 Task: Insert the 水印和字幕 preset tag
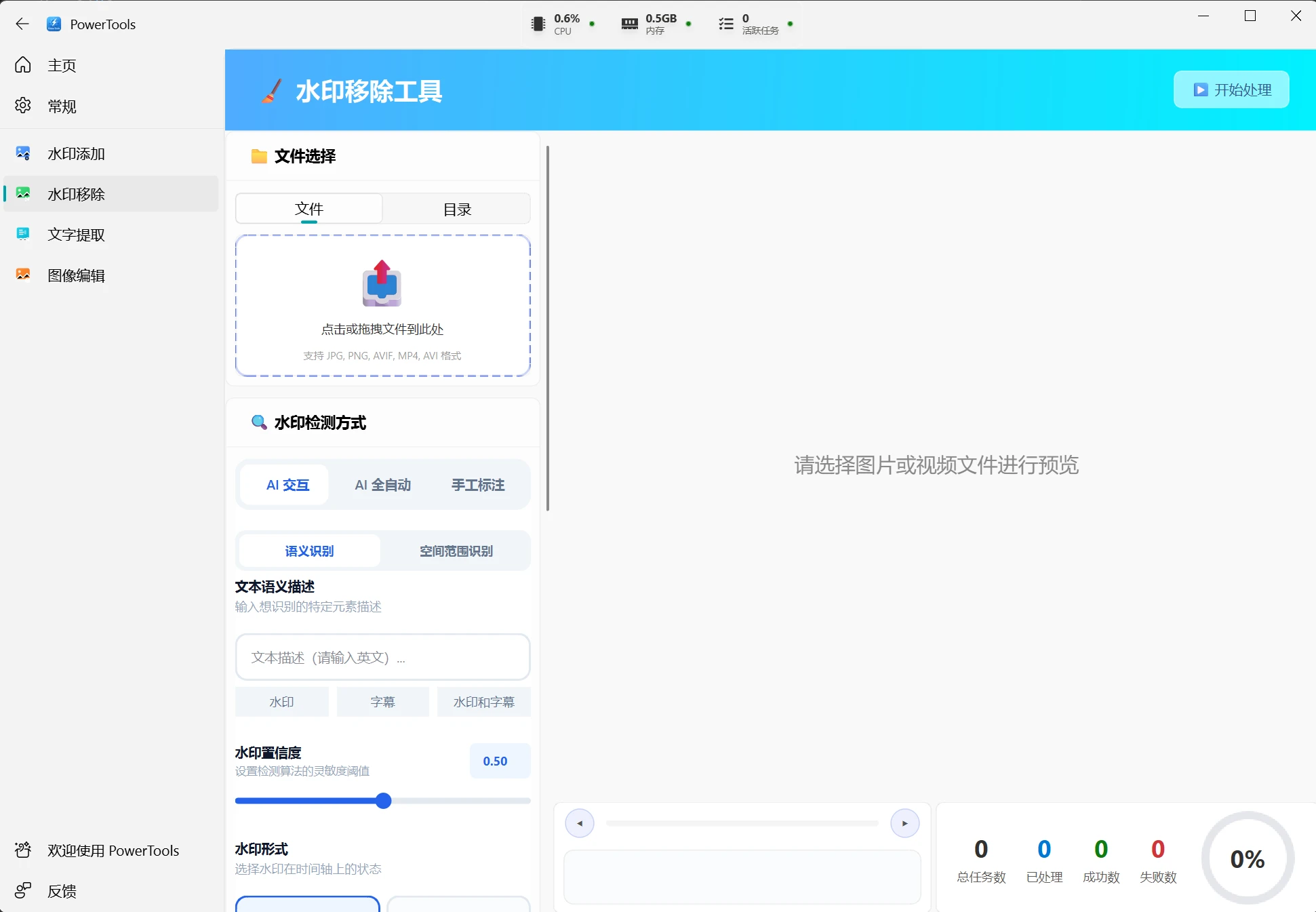483,702
